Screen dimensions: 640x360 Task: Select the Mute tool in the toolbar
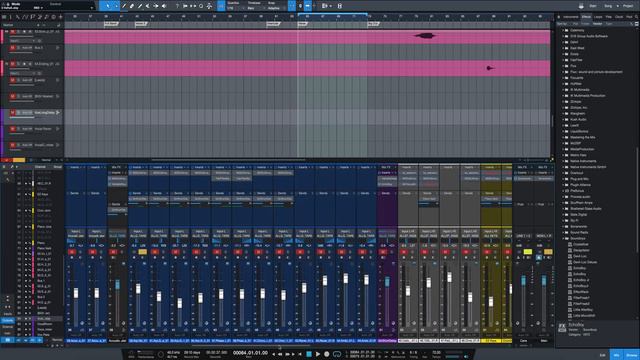pos(148,6)
